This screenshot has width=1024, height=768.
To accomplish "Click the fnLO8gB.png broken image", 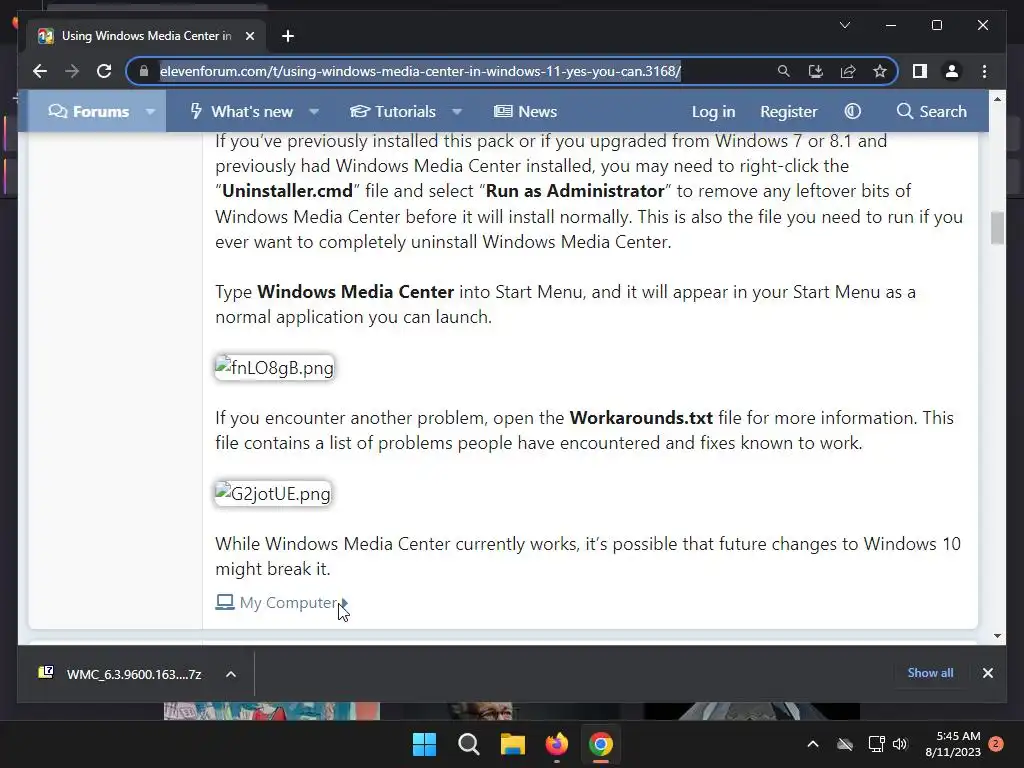I will (274, 368).
